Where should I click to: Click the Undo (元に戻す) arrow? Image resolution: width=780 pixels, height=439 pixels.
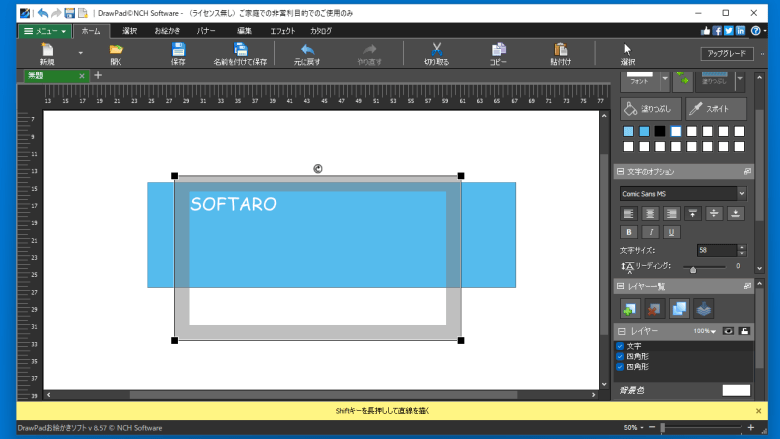click(x=307, y=49)
